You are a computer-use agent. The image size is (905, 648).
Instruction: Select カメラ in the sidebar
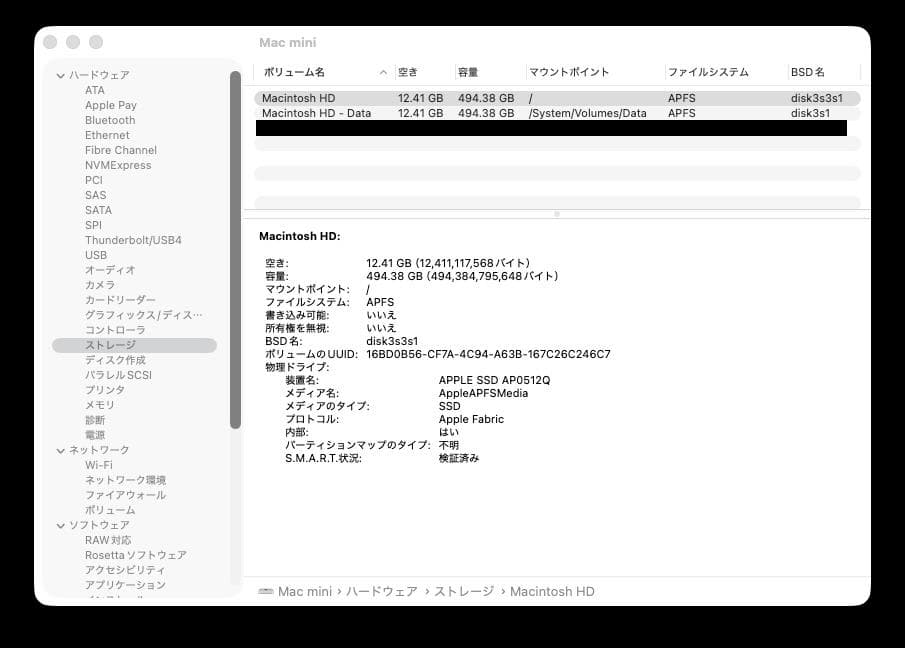coord(99,285)
